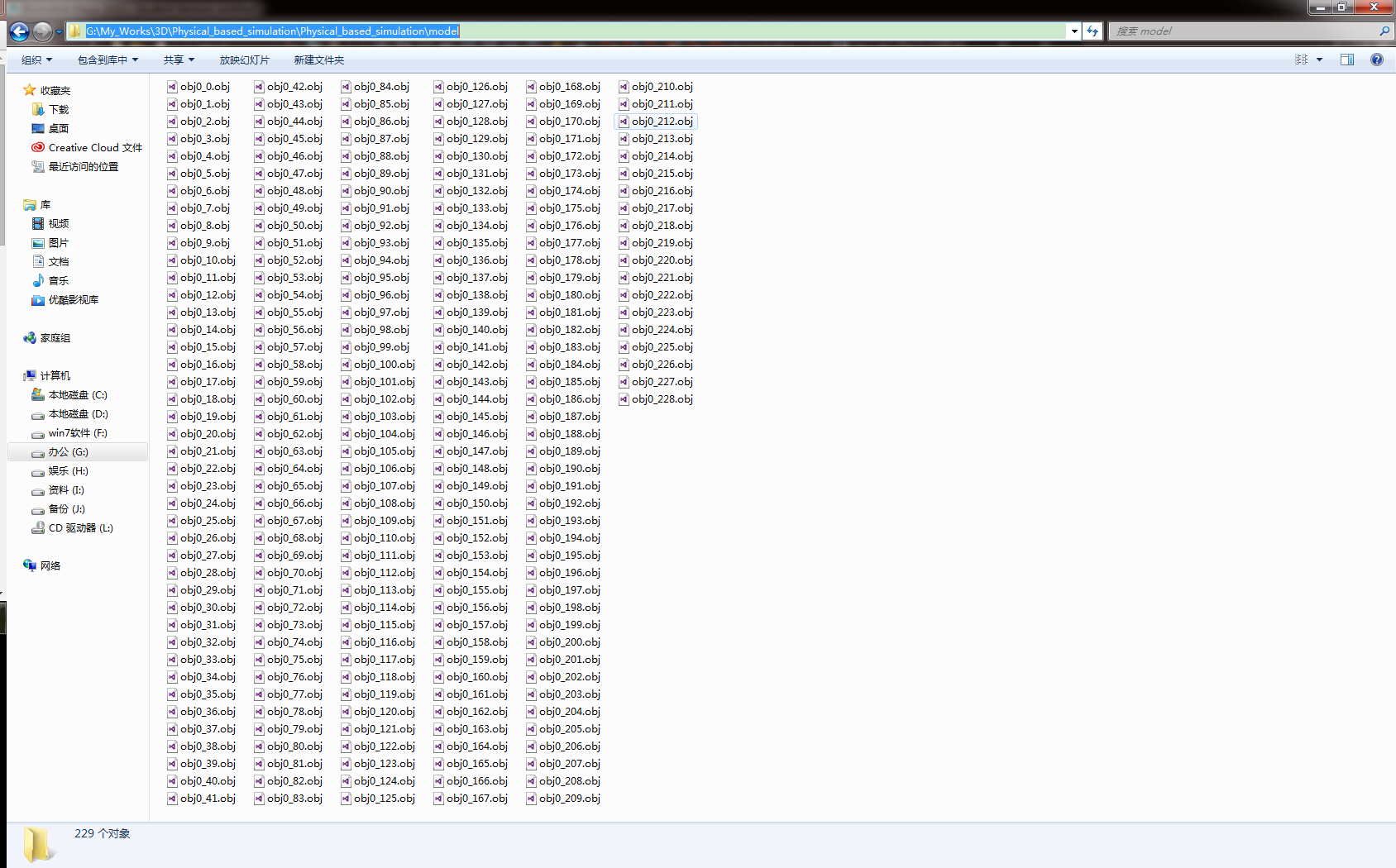Select 库 in navigation pane
The height and width of the screenshot is (868, 1396).
(37, 204)
